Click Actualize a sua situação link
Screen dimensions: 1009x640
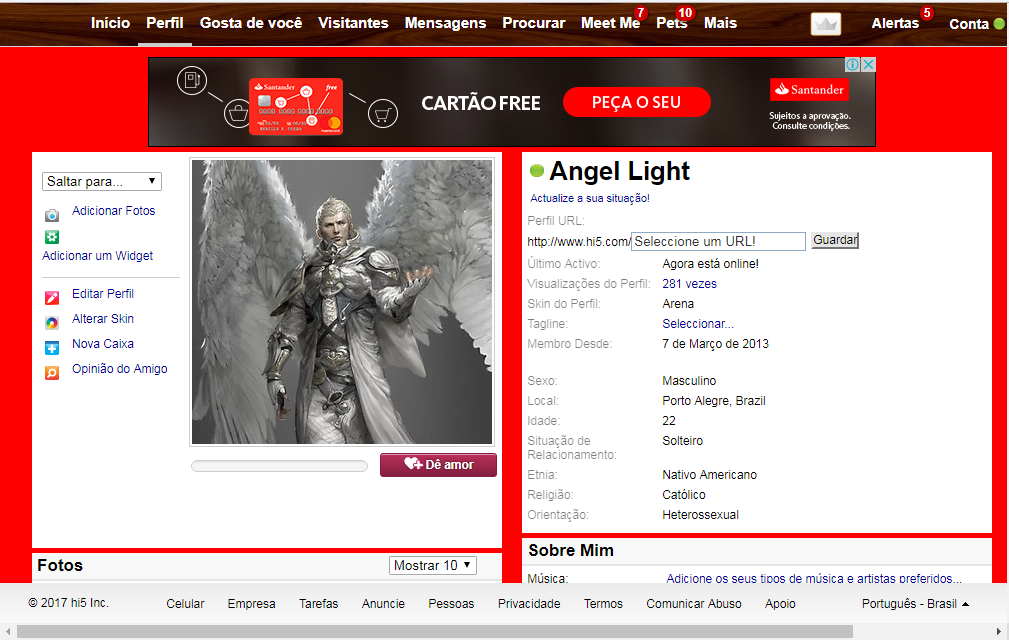coord(590,198)
